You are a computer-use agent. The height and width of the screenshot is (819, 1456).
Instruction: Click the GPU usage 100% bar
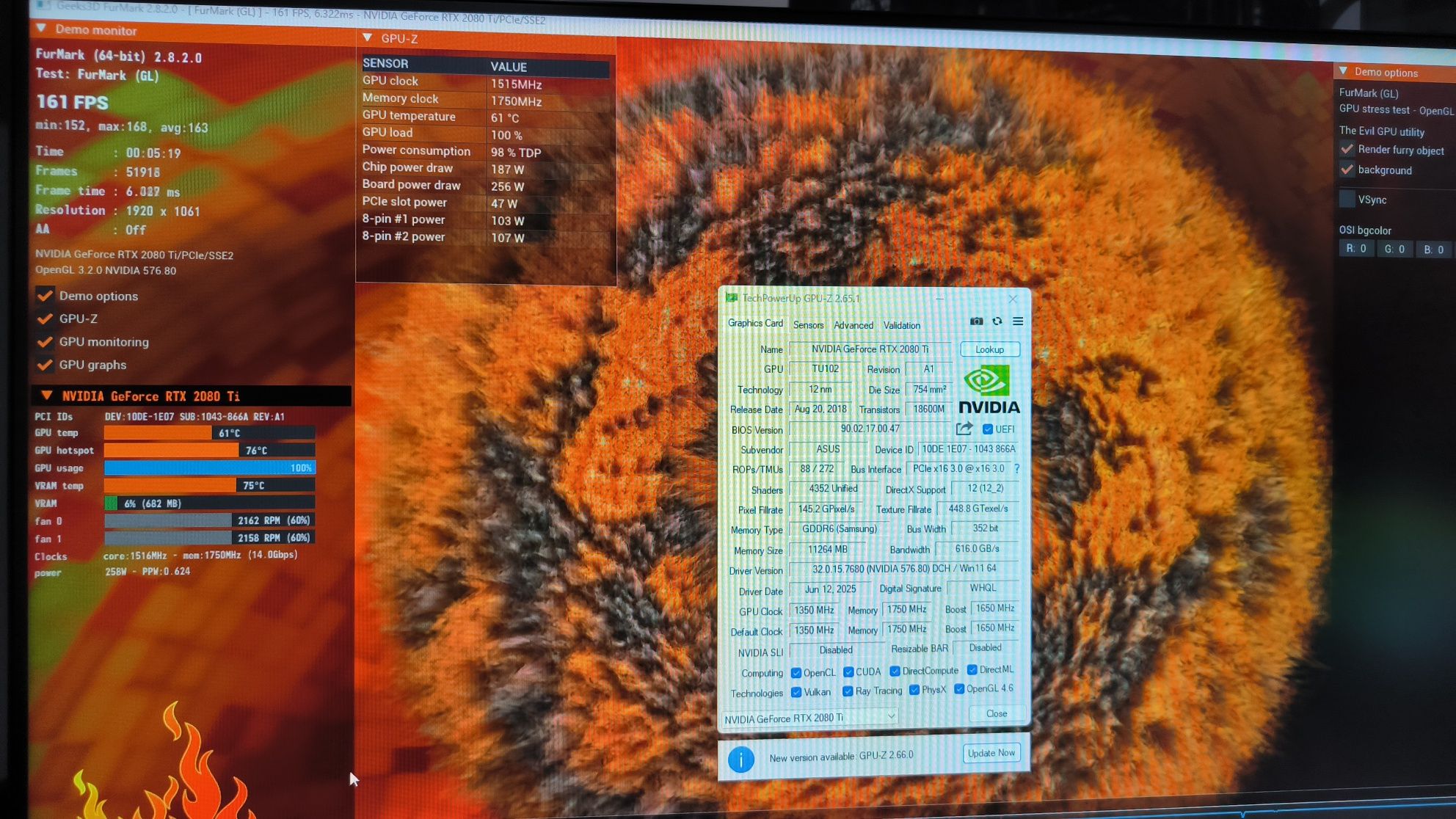tap(210, 467)
